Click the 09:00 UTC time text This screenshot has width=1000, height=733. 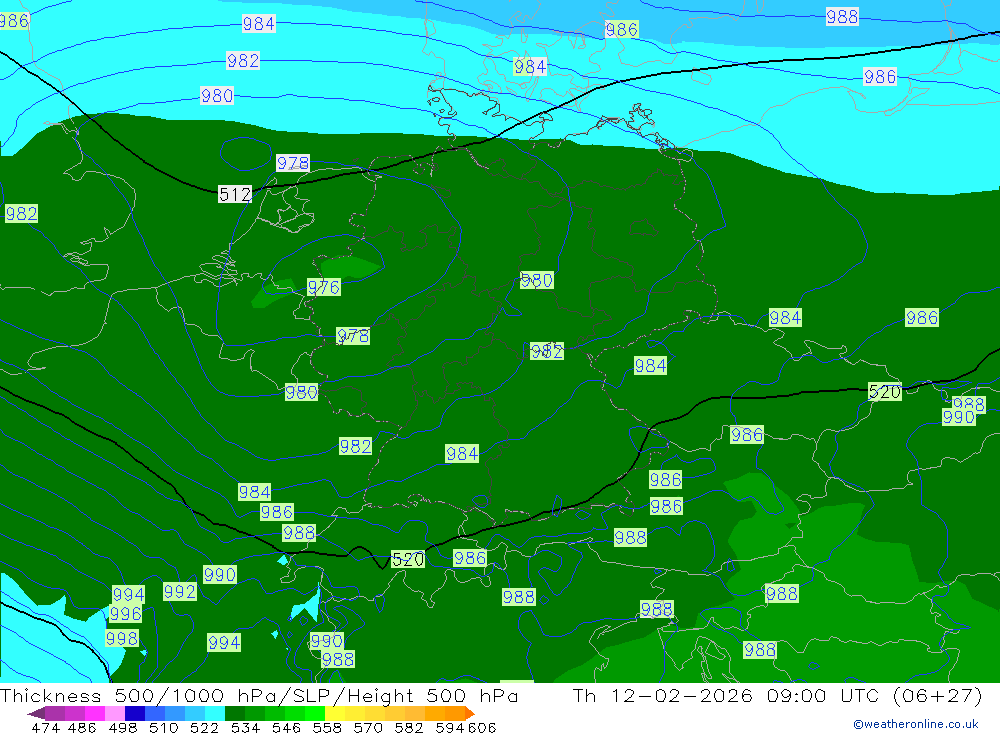[823, 695]
